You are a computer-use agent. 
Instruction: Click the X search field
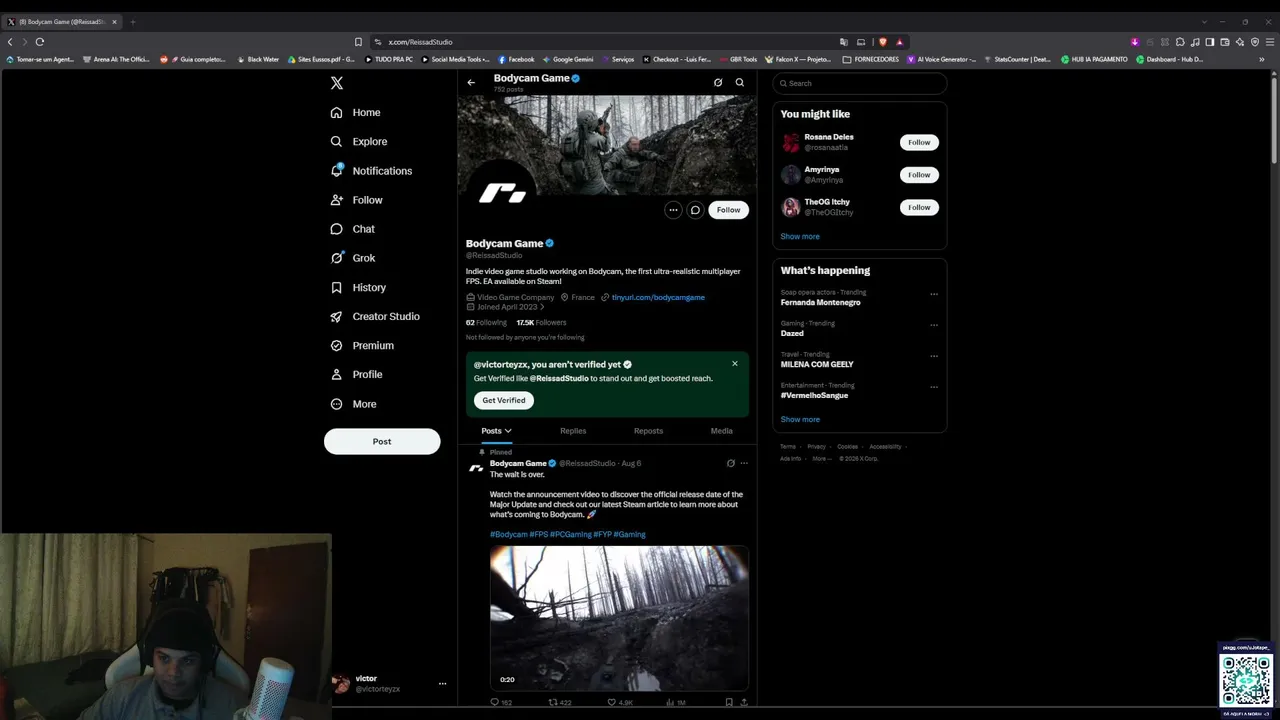tap(860, 83)
